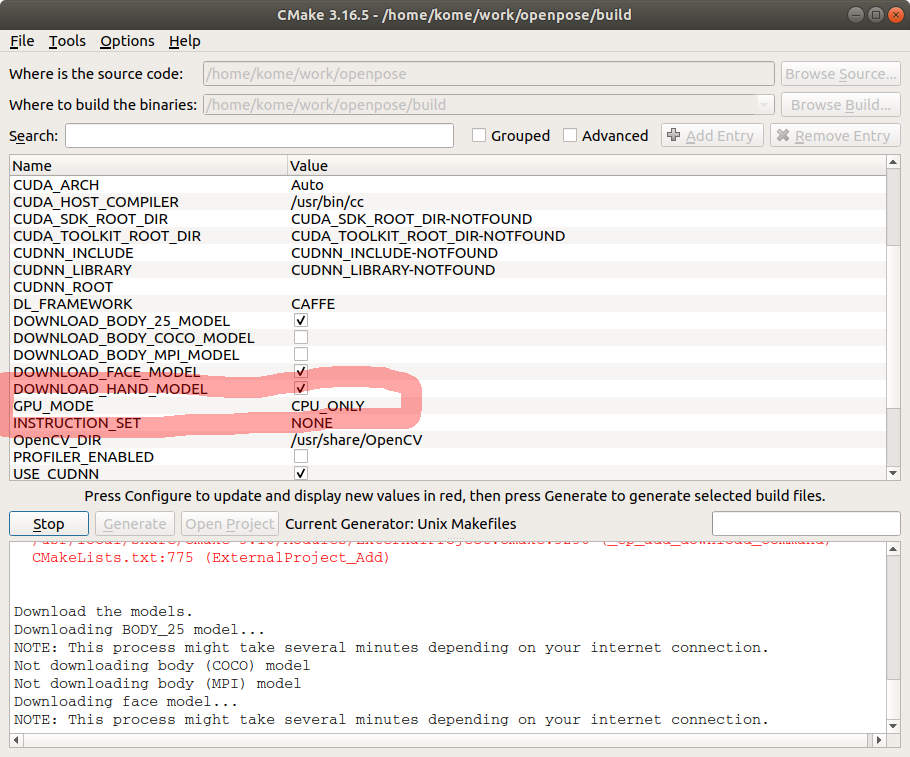Check DOWNLOAD_BODY_MPI_MODEL
The height and width of the screenshot is (757, 910).
300,354
